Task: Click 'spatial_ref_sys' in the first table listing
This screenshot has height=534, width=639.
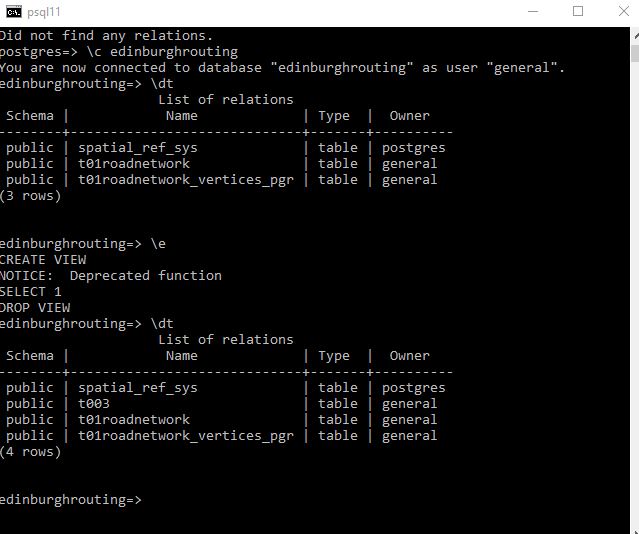Action: click(138, 148)
